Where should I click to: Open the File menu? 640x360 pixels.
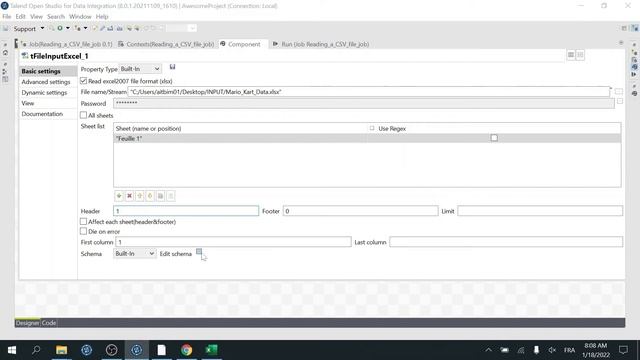point(7,16)
